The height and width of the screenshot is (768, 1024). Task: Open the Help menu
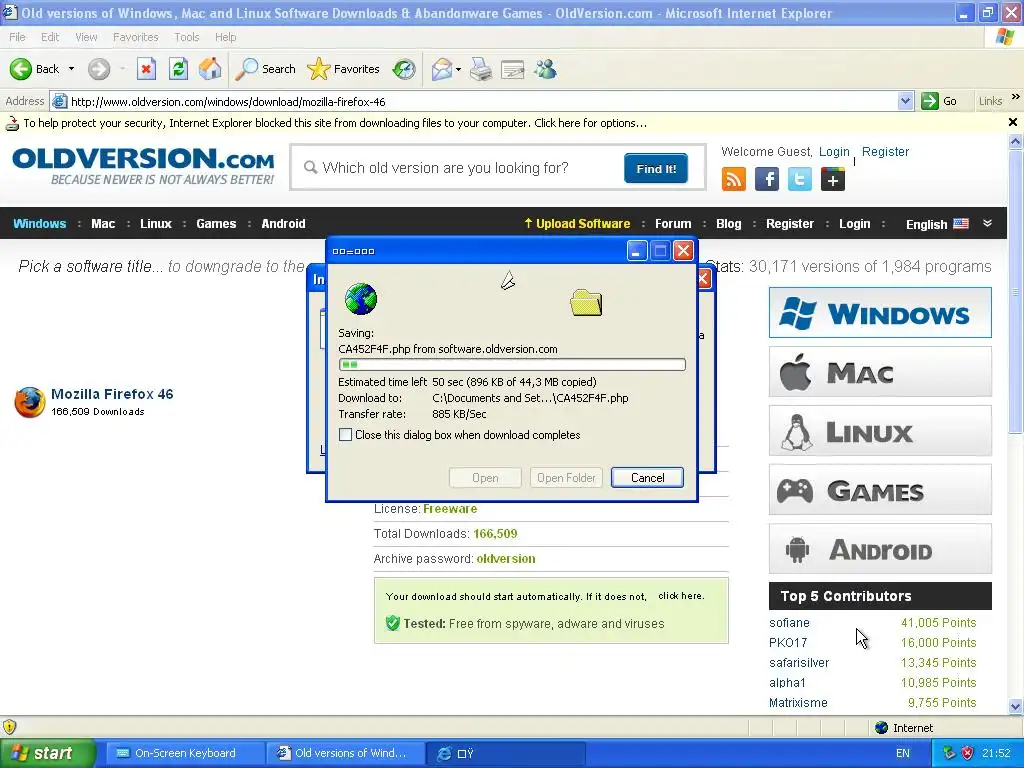pos(225,37)
